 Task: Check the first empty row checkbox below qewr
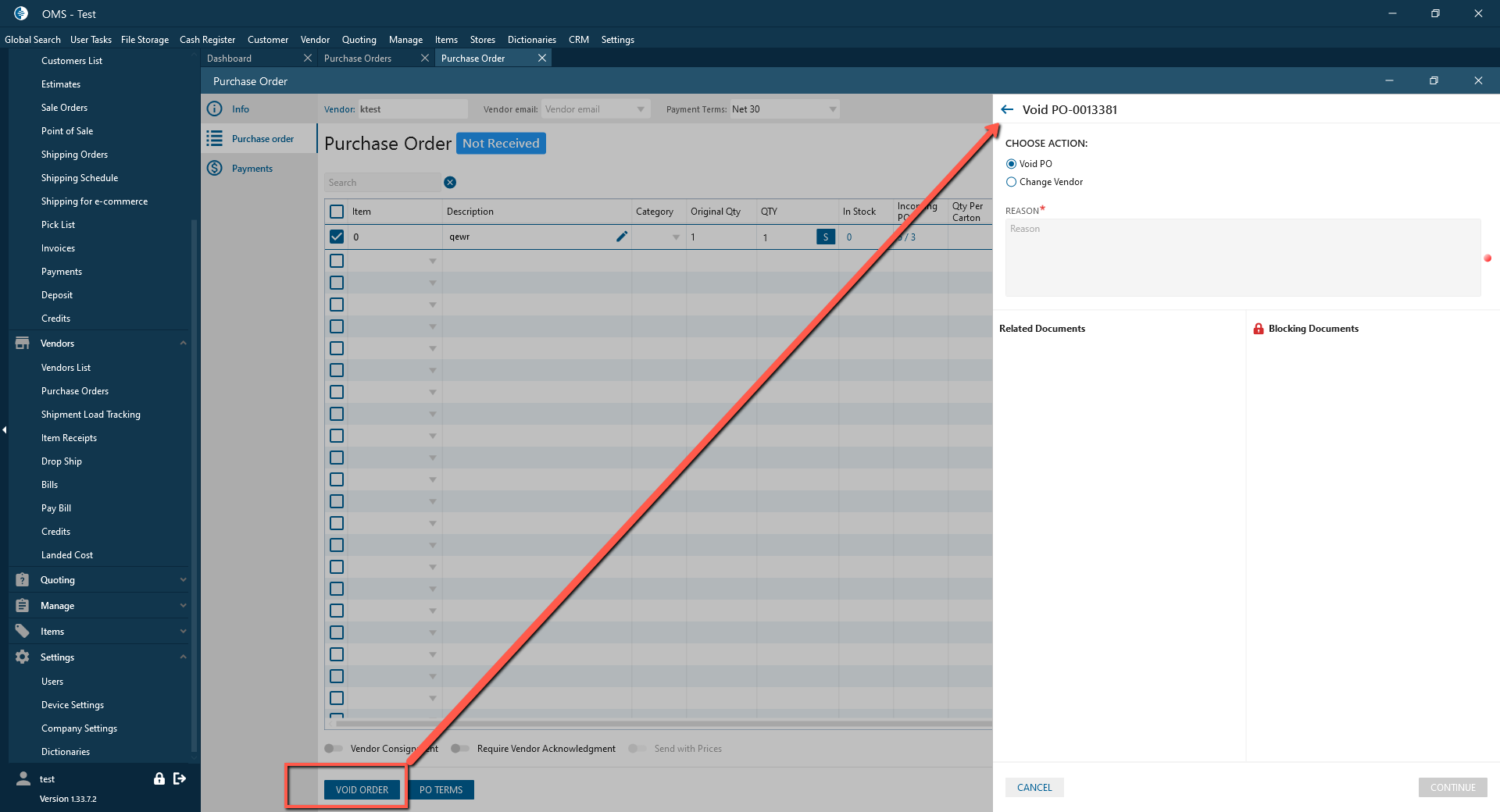tap(337, 261)
